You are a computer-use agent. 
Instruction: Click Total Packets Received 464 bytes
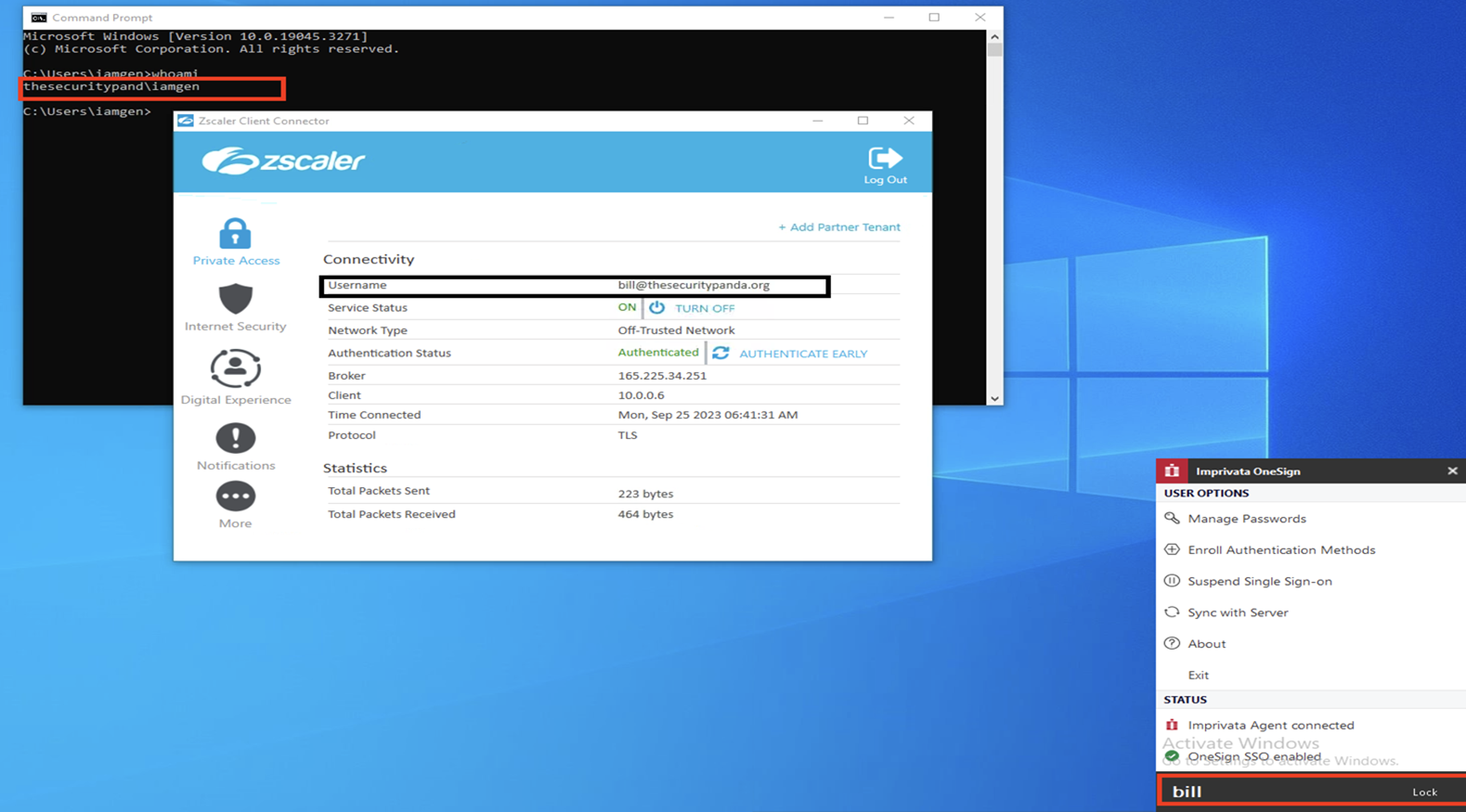(645, 514)
